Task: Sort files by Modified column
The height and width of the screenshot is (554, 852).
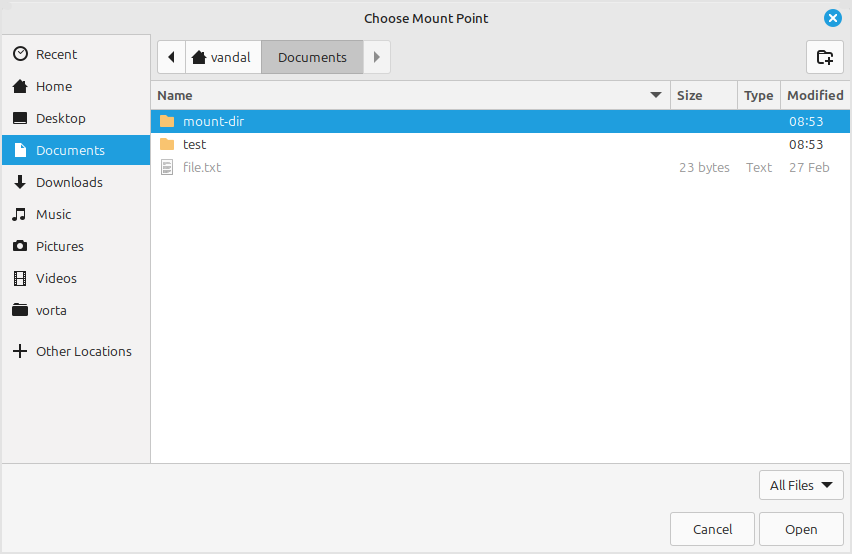Action: pos(814,95)
